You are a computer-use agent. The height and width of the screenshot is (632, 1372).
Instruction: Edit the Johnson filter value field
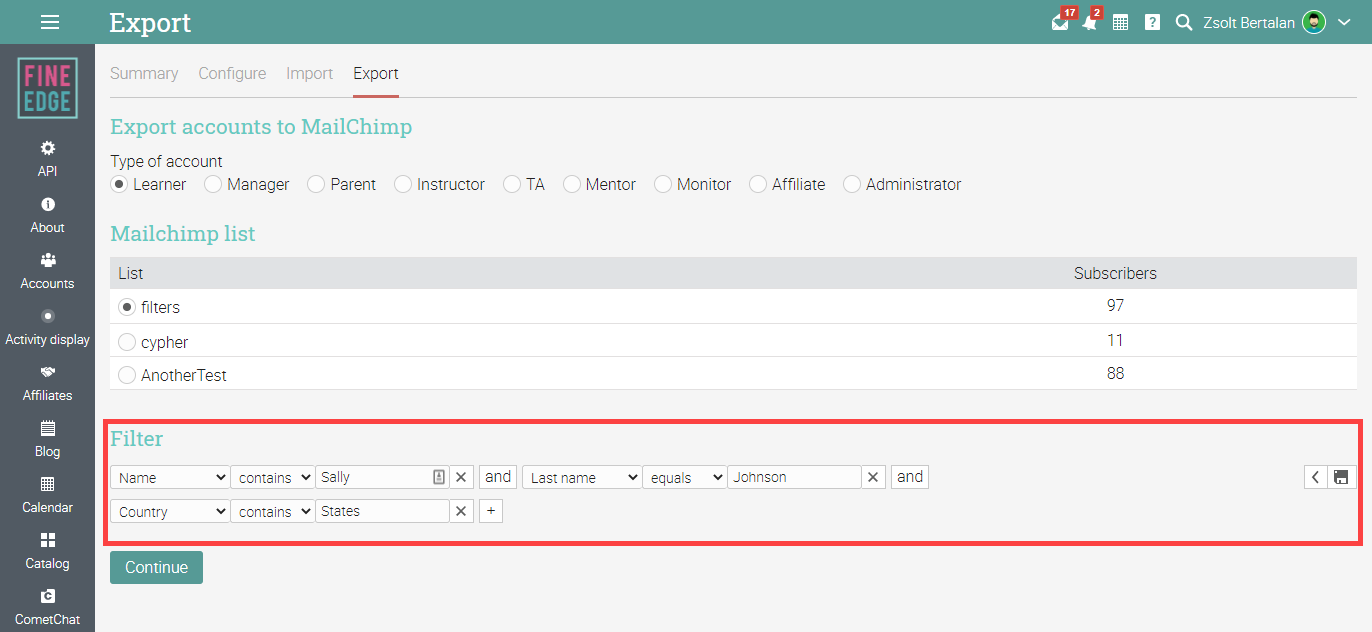coord(794,477)
